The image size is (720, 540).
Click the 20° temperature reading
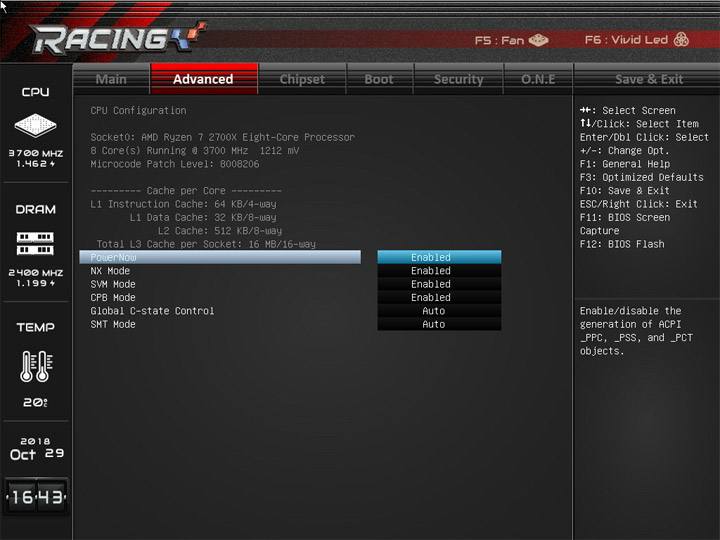pos(35,402)
